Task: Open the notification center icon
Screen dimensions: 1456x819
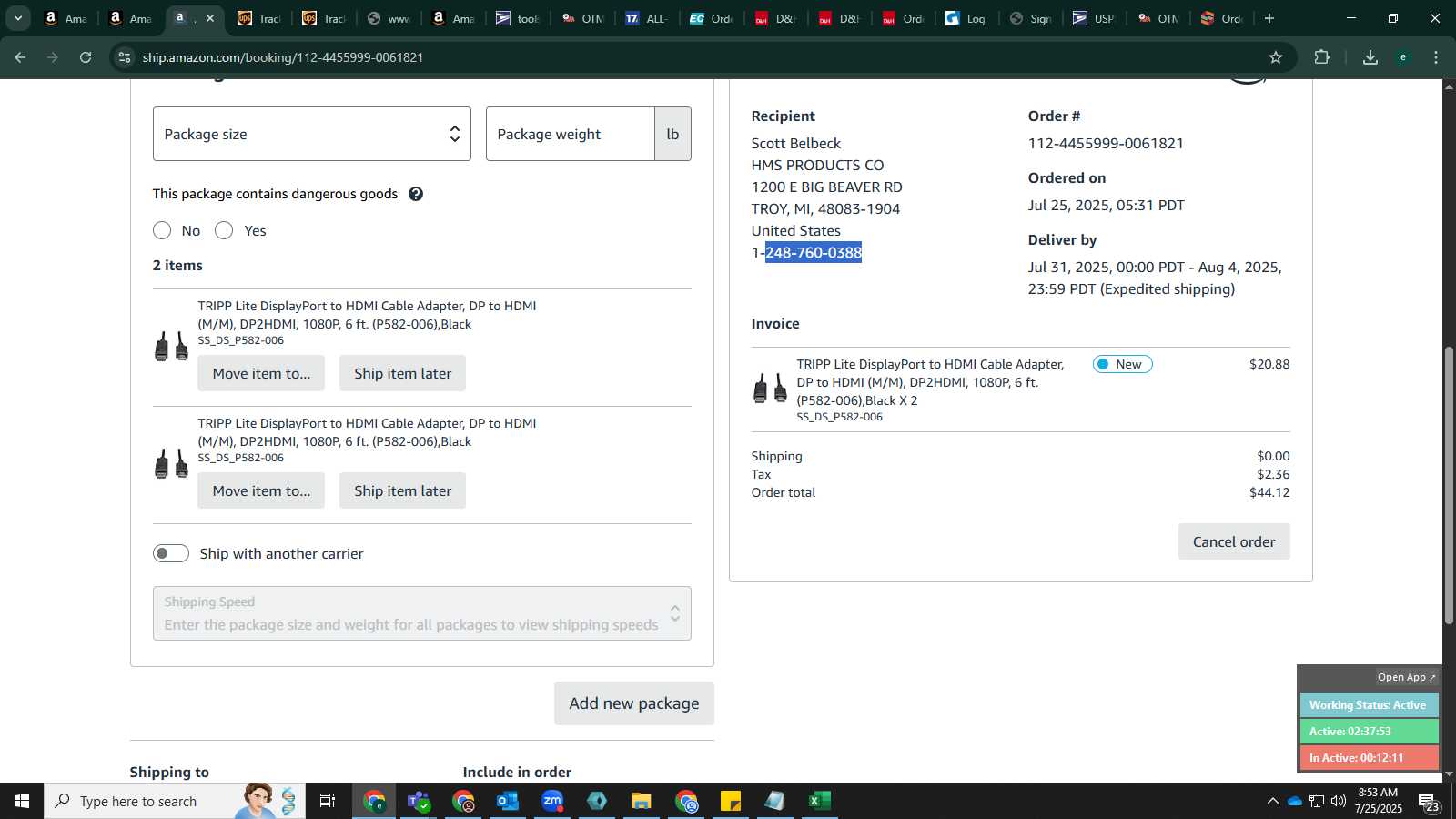Action: point(1429,802)
